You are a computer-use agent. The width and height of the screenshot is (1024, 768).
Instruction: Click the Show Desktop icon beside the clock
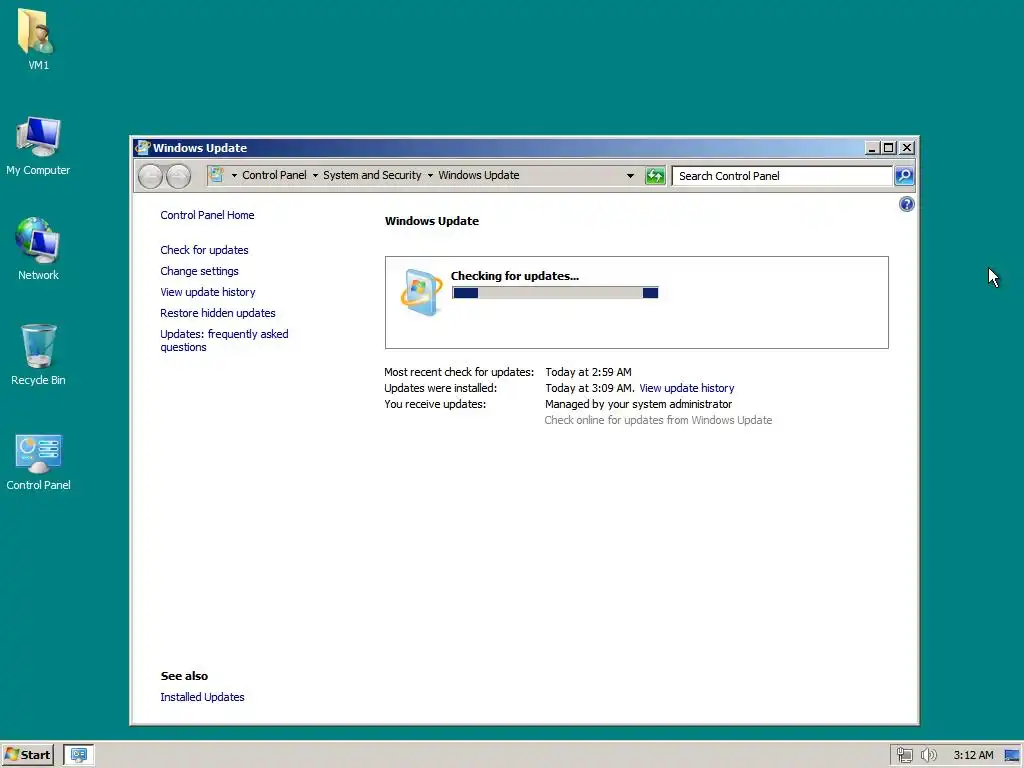point(1012,755)
